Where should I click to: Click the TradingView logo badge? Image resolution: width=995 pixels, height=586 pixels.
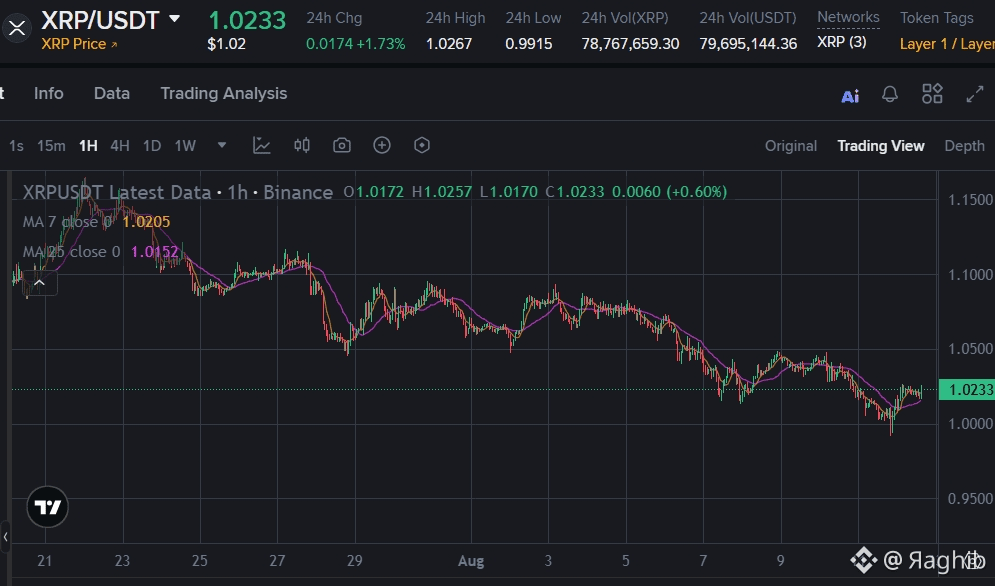point(48,507)
